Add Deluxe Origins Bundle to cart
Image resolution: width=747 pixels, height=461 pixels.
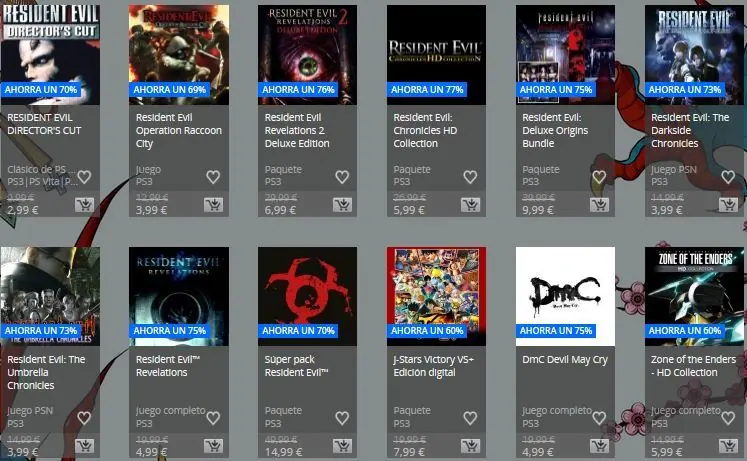(599, 205)
